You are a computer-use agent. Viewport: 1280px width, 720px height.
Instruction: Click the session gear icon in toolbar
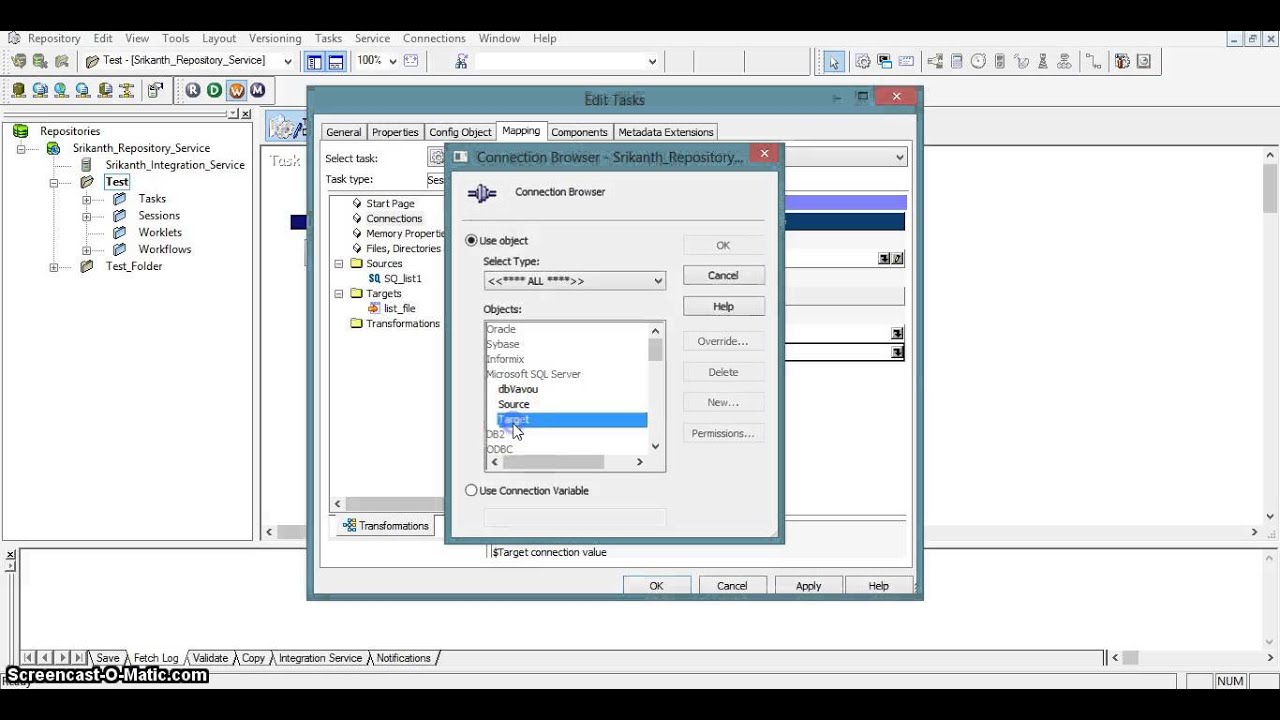coord(862,62)
